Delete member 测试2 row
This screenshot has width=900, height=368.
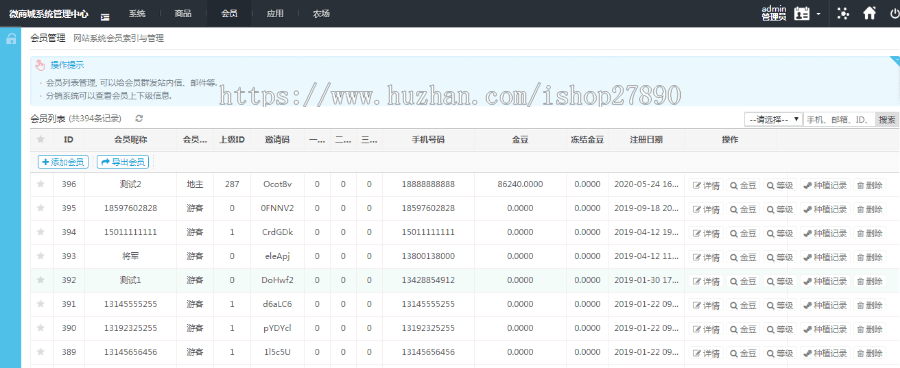(x=870, y=185)
